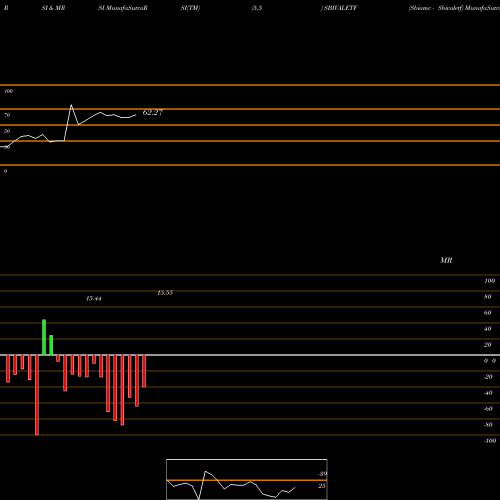The width and height of the screenshot is (500, 500).
Task: Click the MR axis label -80
Action: [488, 425]
